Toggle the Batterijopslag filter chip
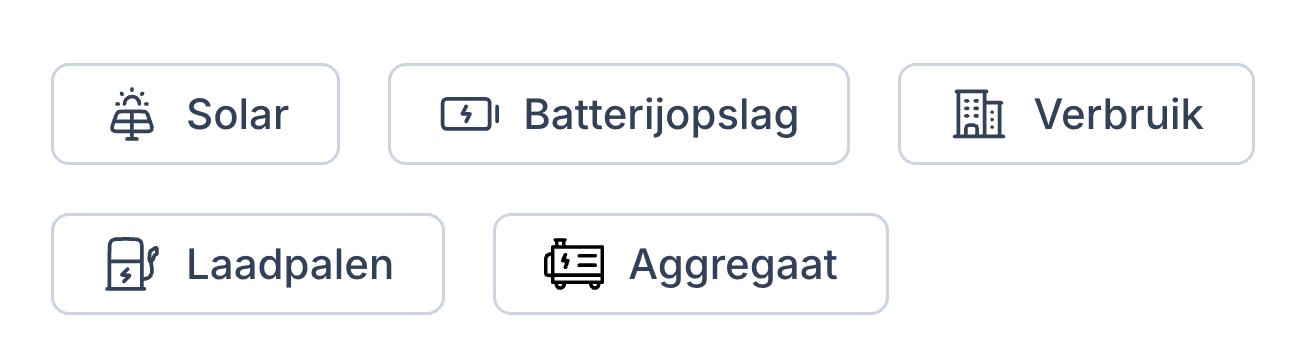1300x364 pixels. (x=619, y=114)
